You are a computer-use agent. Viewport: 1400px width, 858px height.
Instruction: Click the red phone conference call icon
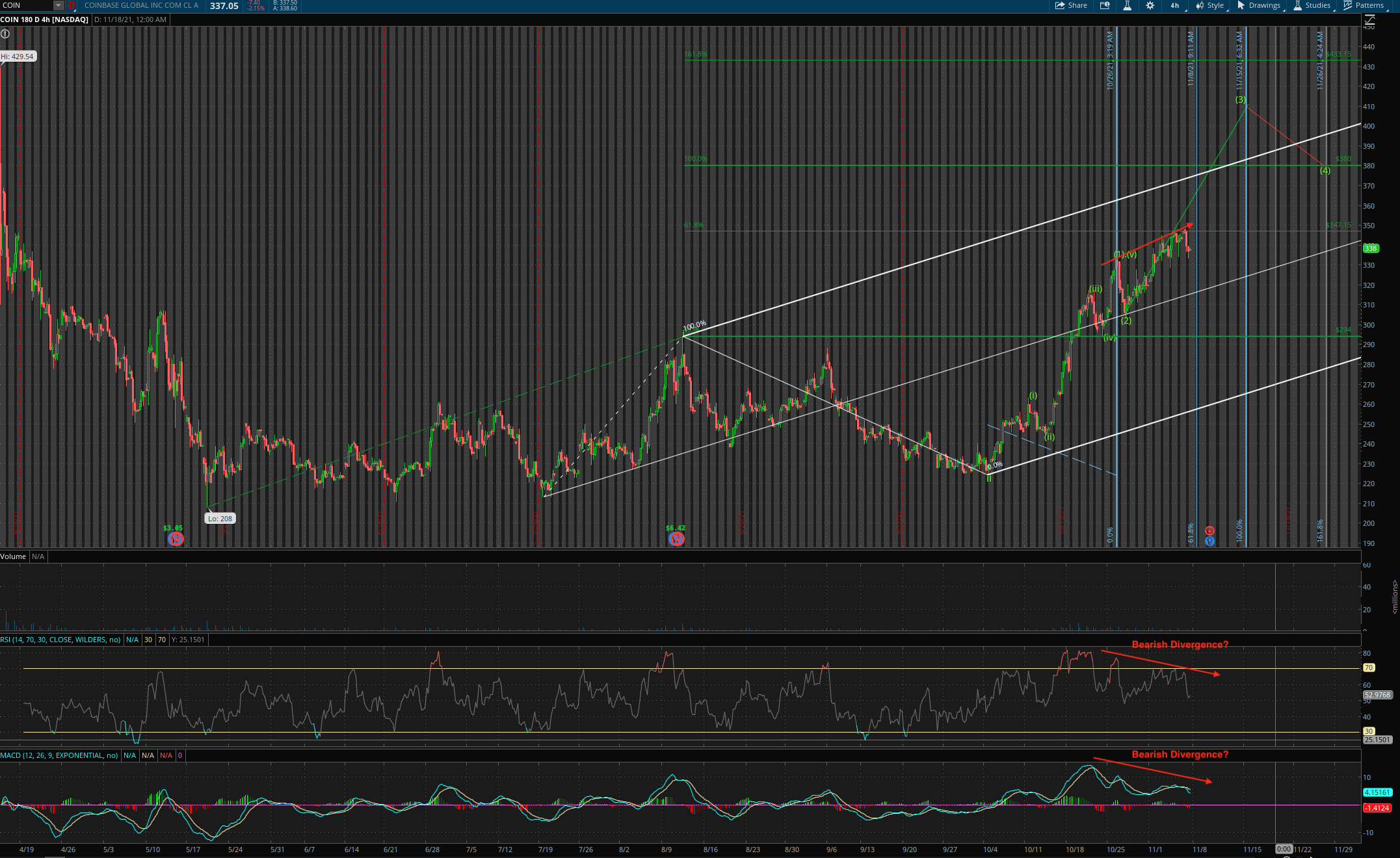coord(1209,531)
